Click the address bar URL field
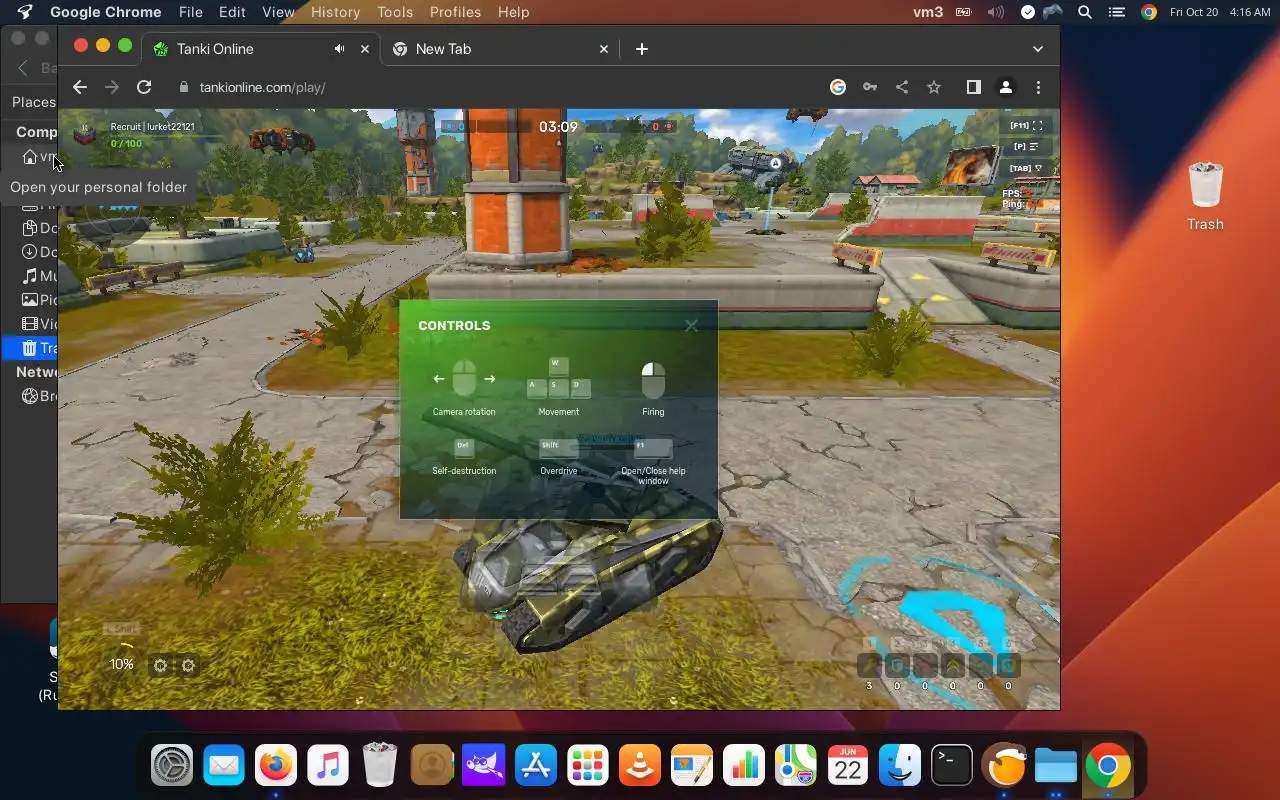 click(x=500, y=87)
